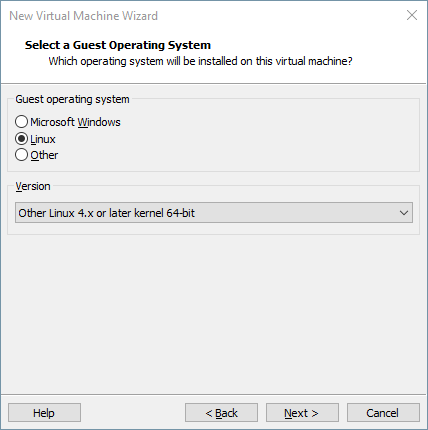Close the wizard with the X icon

pos(412,15)
